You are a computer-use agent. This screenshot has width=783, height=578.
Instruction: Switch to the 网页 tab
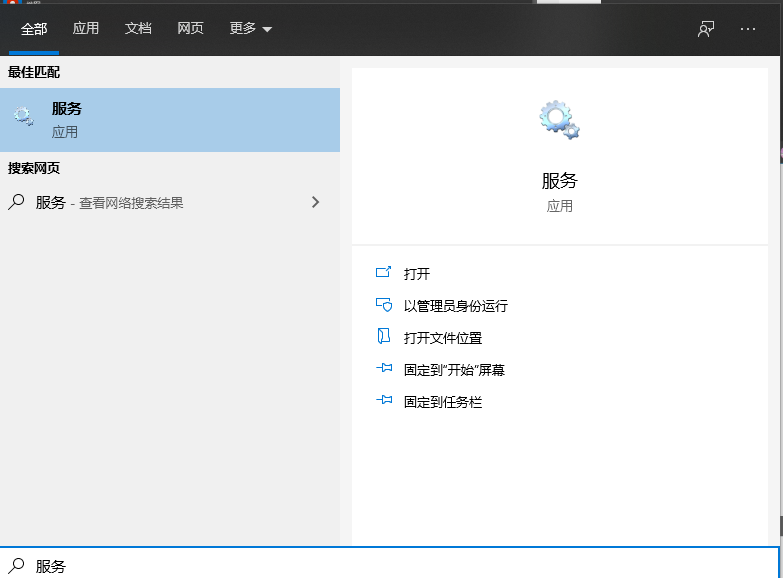click(190, 28)
